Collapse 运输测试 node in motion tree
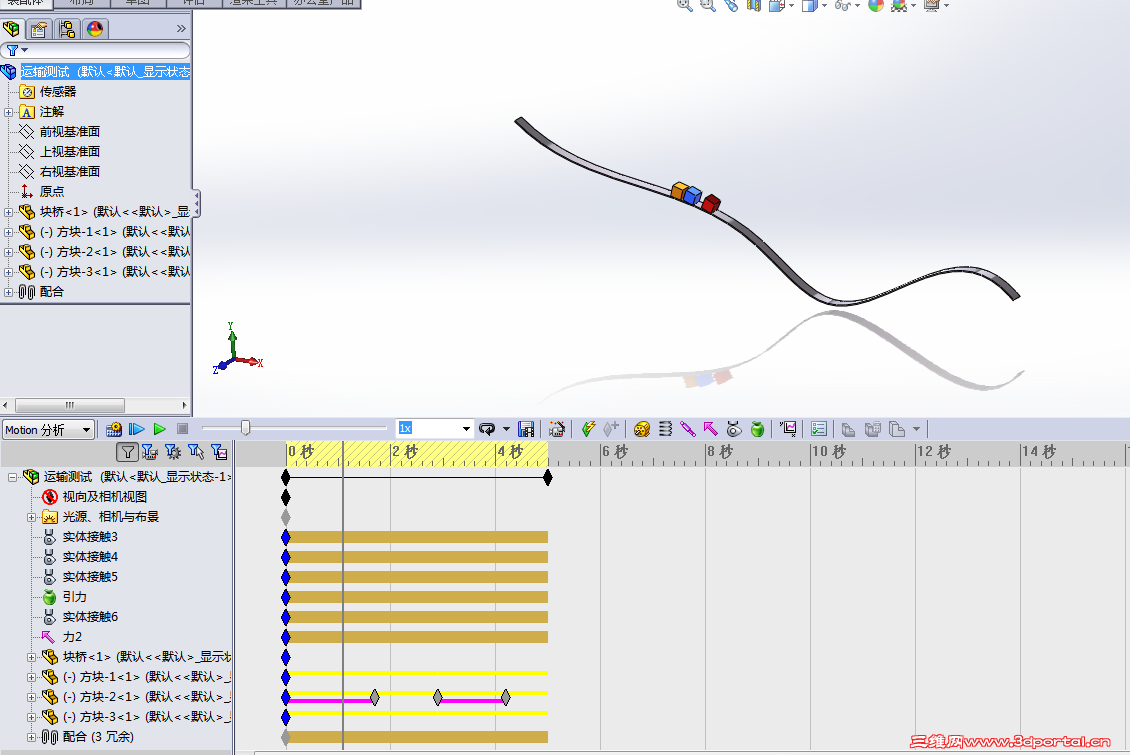The width and height of the screenshot is (1130, 755). 12,477
